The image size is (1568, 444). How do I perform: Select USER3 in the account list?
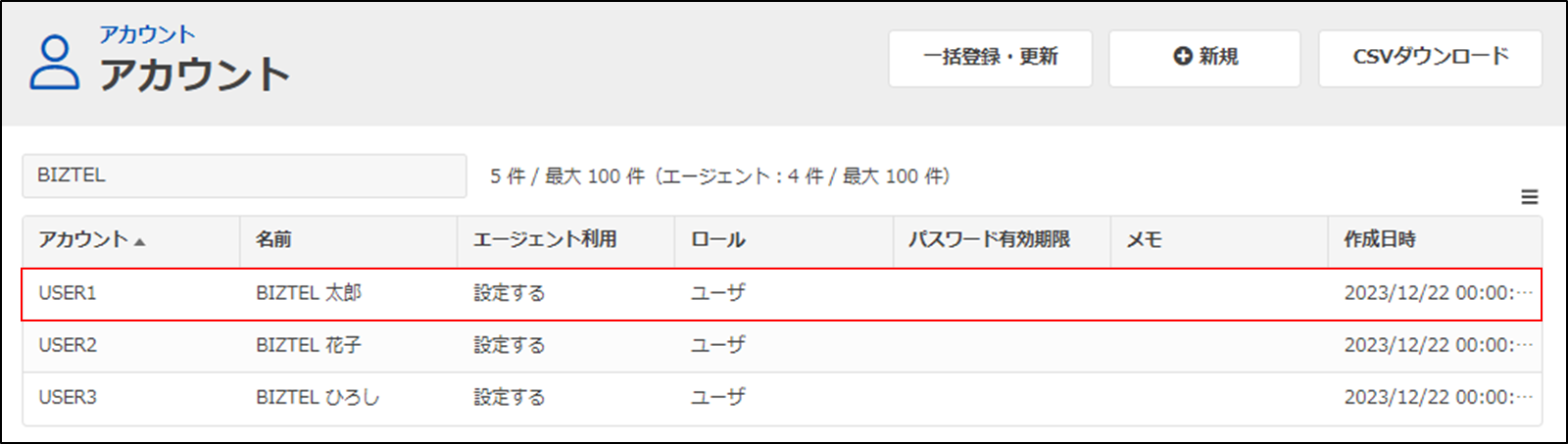point(68,397)
